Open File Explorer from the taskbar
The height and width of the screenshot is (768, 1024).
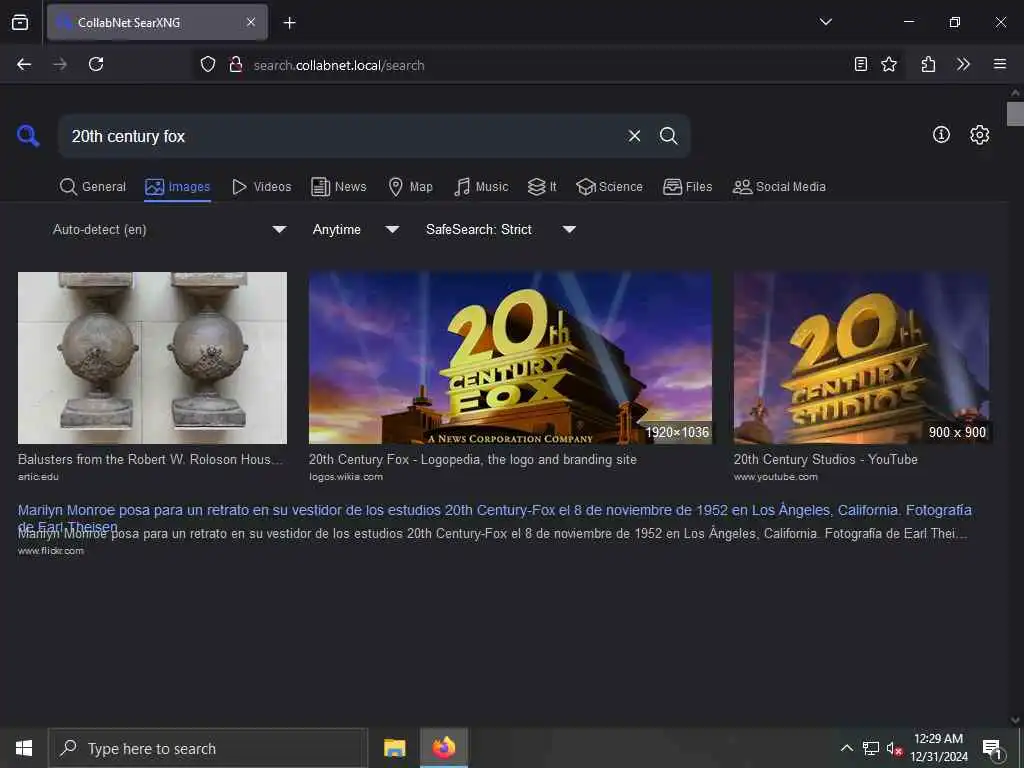[394, 748]
